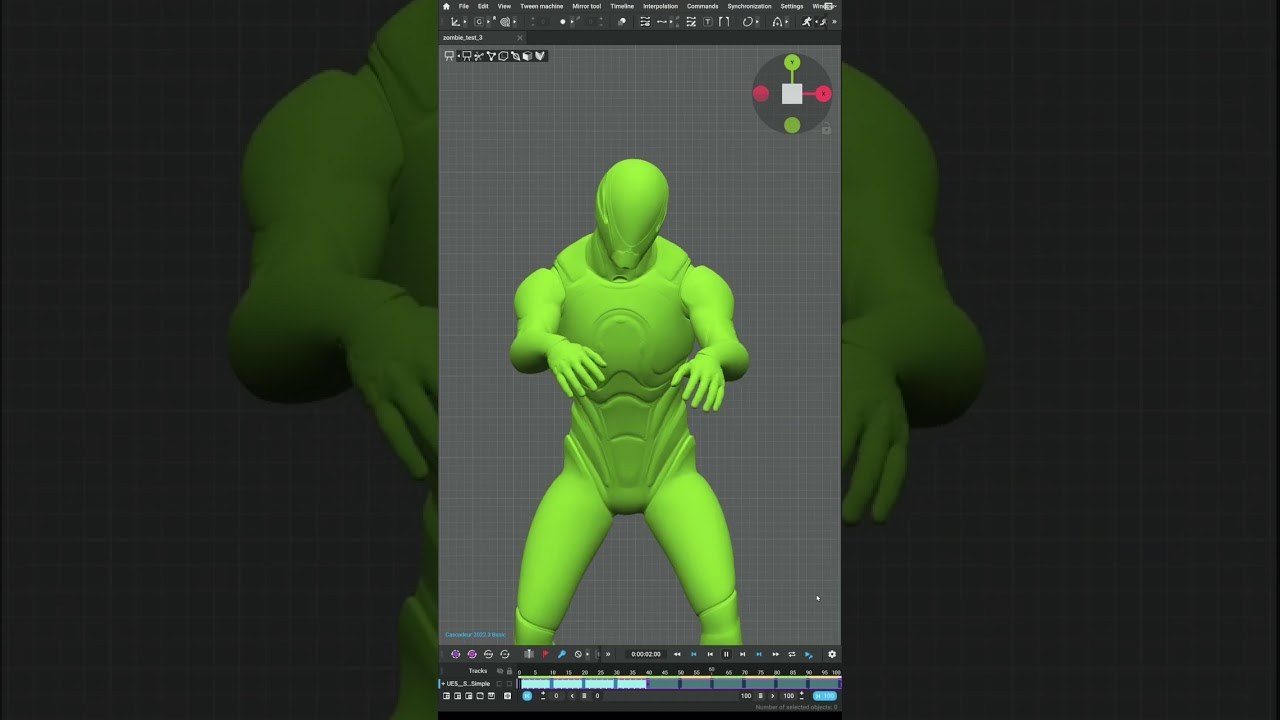The height and width of the screenshot is (720, 1280).
Task: Open the Settings menu
Action: [x=792, y=6]
